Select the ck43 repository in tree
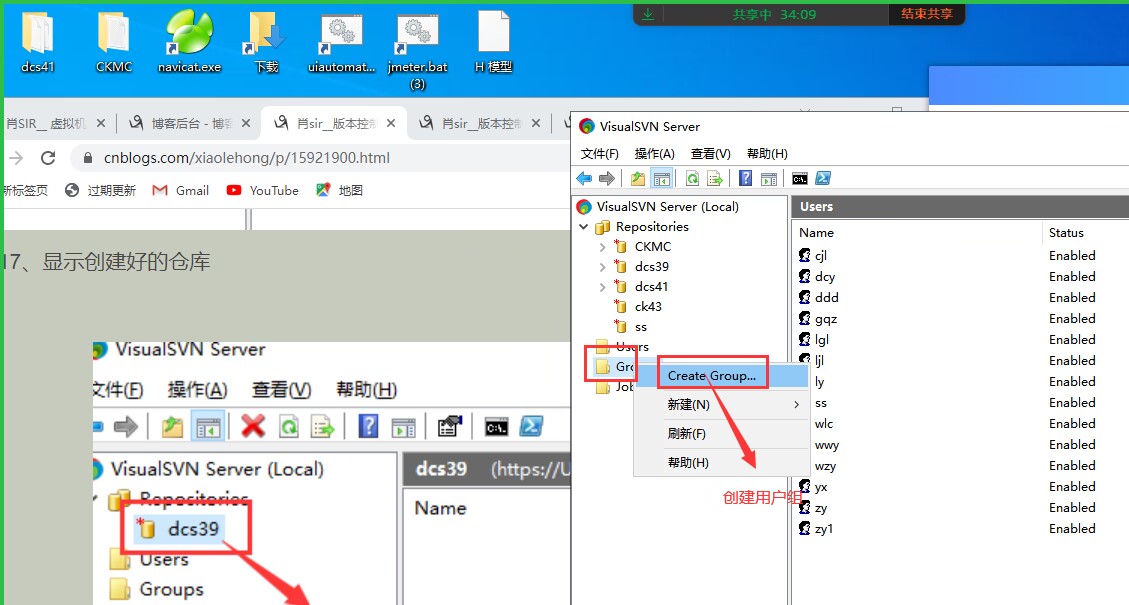This screenshot has width=1129, height=605. 648,307
